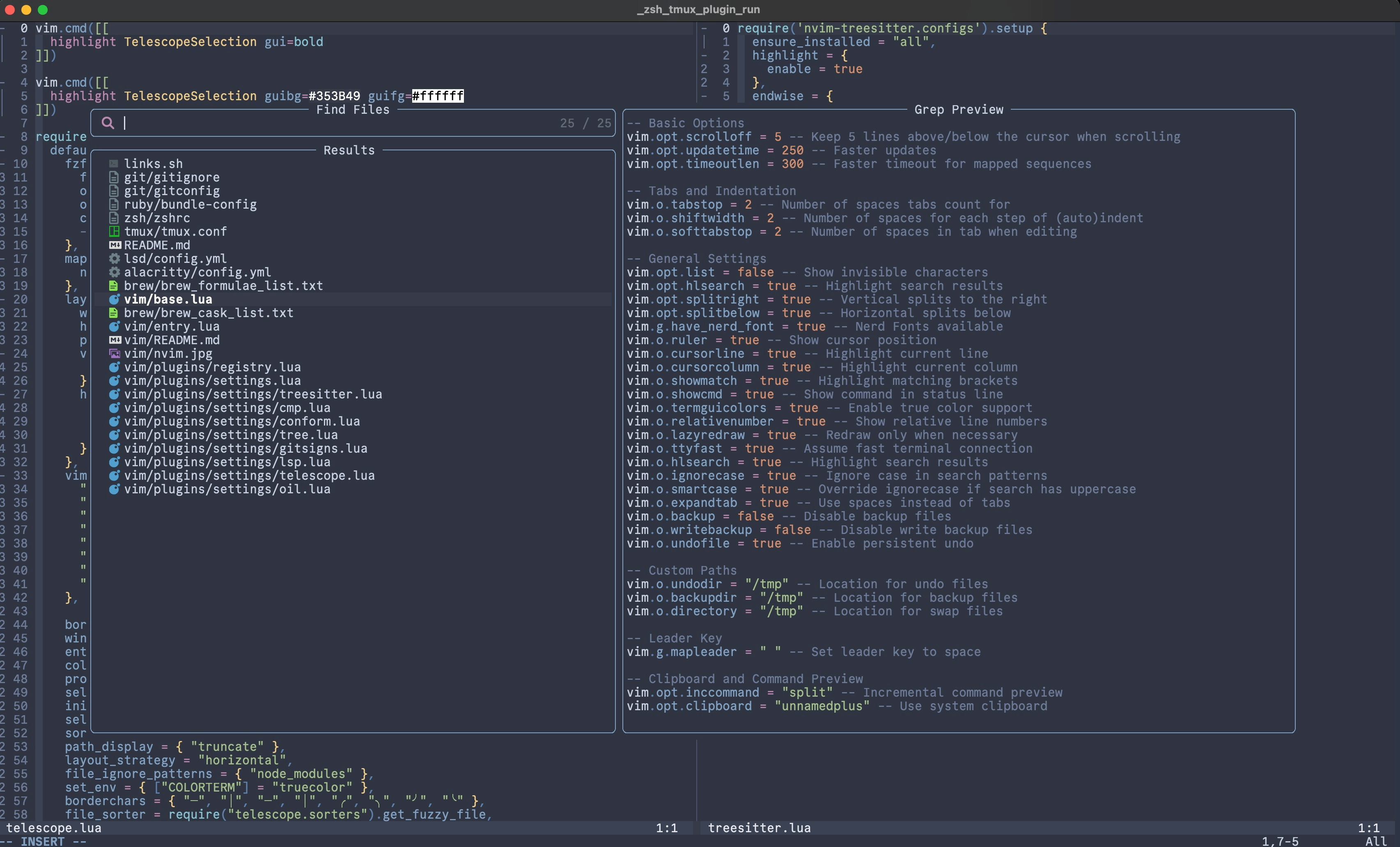Click fold marker beside endwise = { line
The image size is (1400, 847).
(705, 96)
